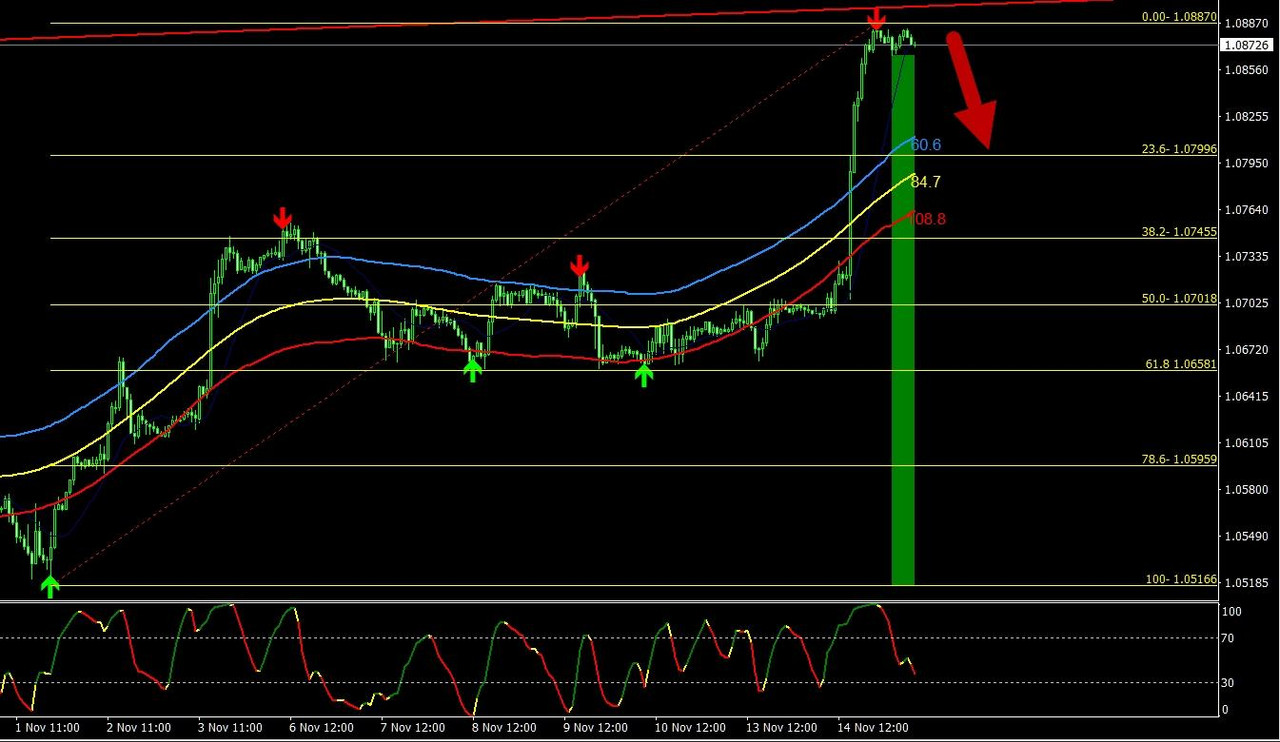
Task: Click the oscillator scale's top value 100
Action: pos(1232,612)
